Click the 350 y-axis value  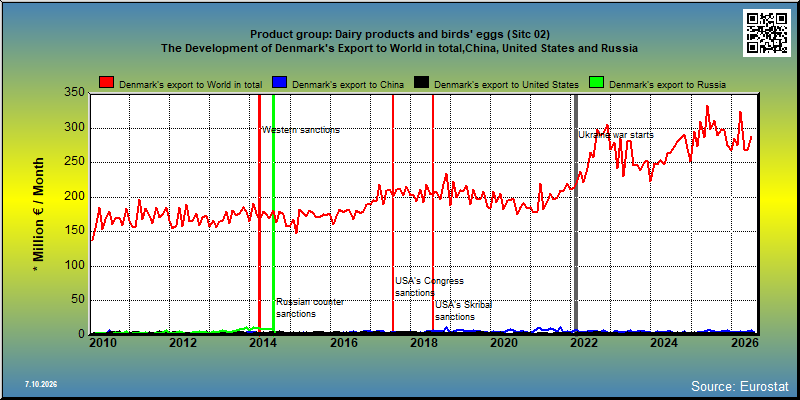[x=75, y=93]
